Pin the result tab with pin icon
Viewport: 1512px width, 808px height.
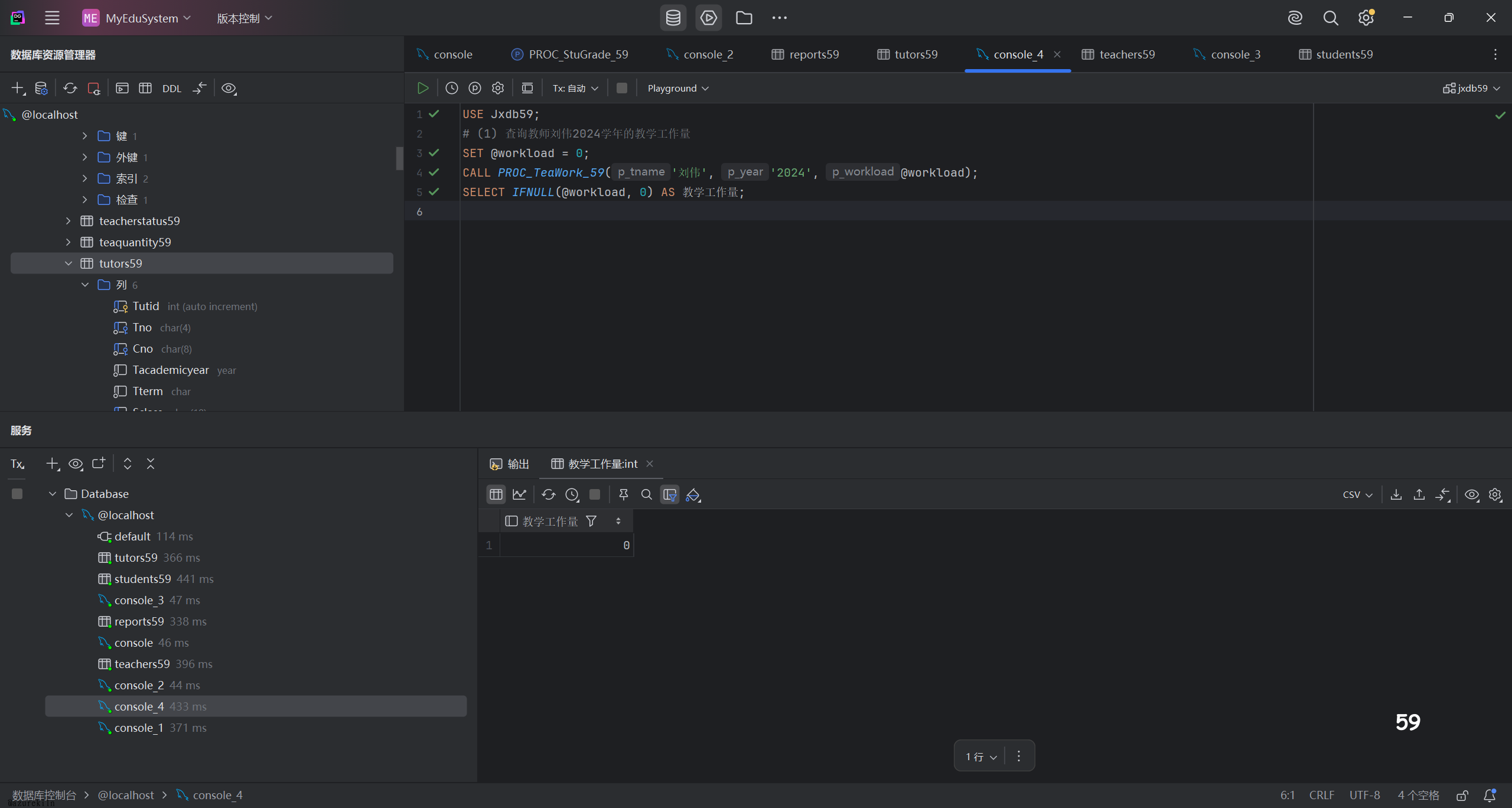pyautogui.click(x=623, y=494)
